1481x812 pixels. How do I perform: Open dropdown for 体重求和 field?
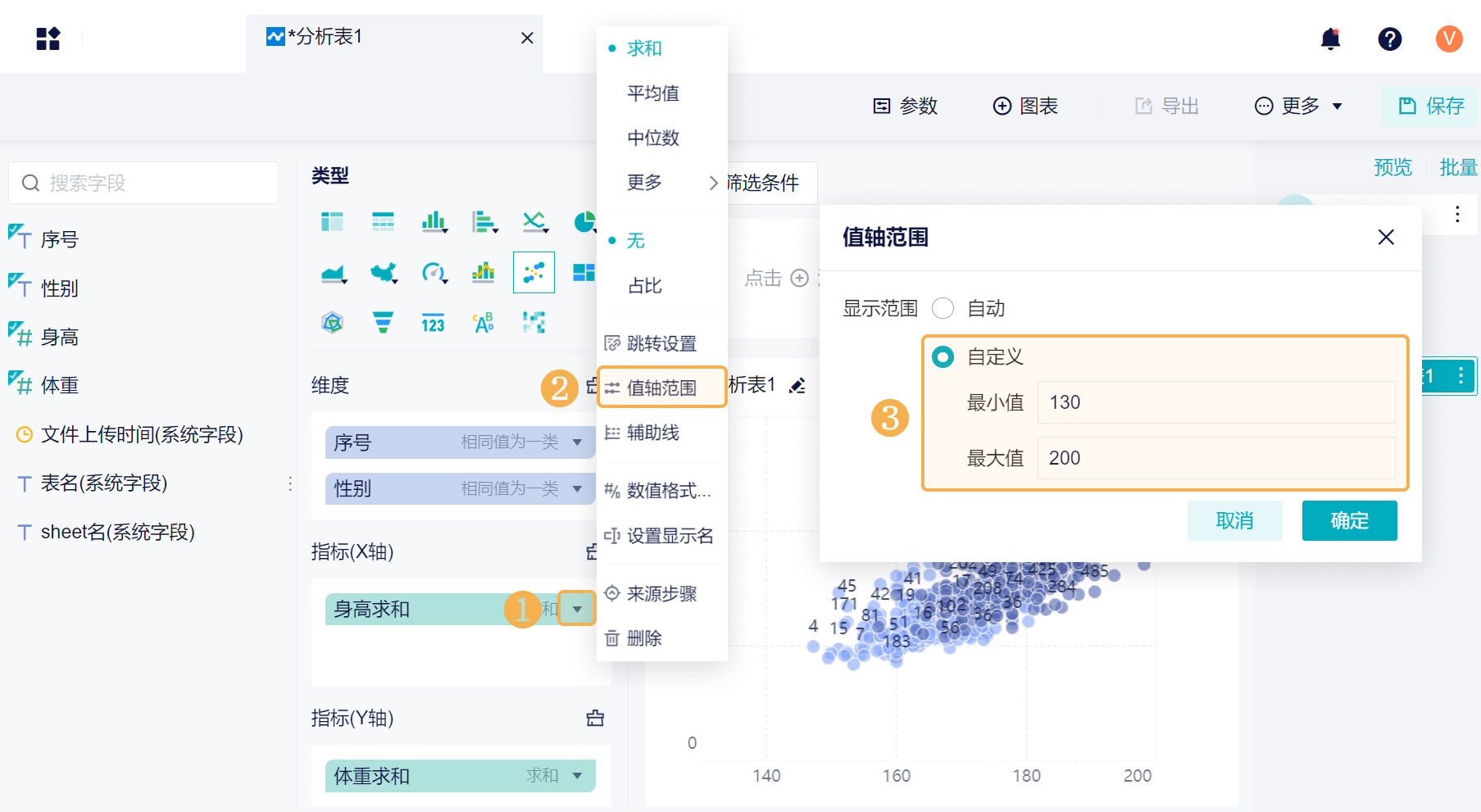point(578,776)
